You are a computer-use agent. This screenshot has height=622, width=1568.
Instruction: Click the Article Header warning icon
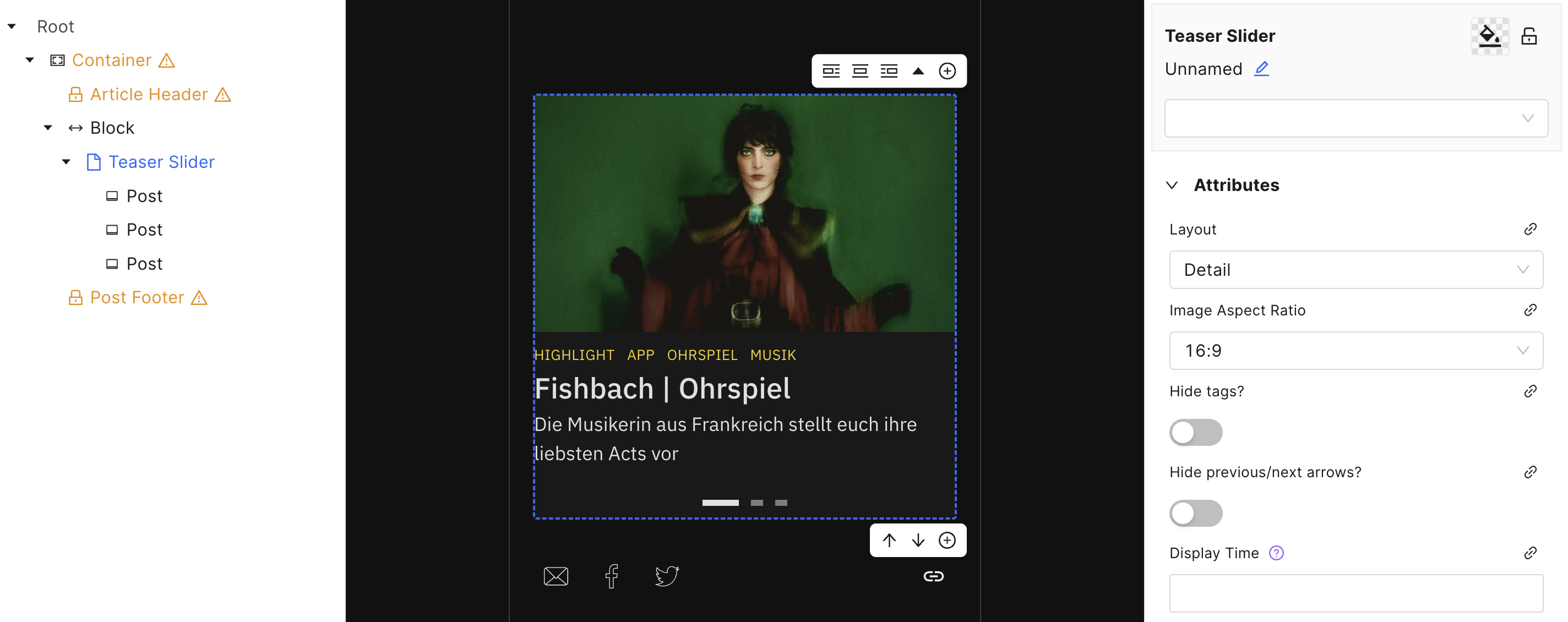tap(223, 94)
